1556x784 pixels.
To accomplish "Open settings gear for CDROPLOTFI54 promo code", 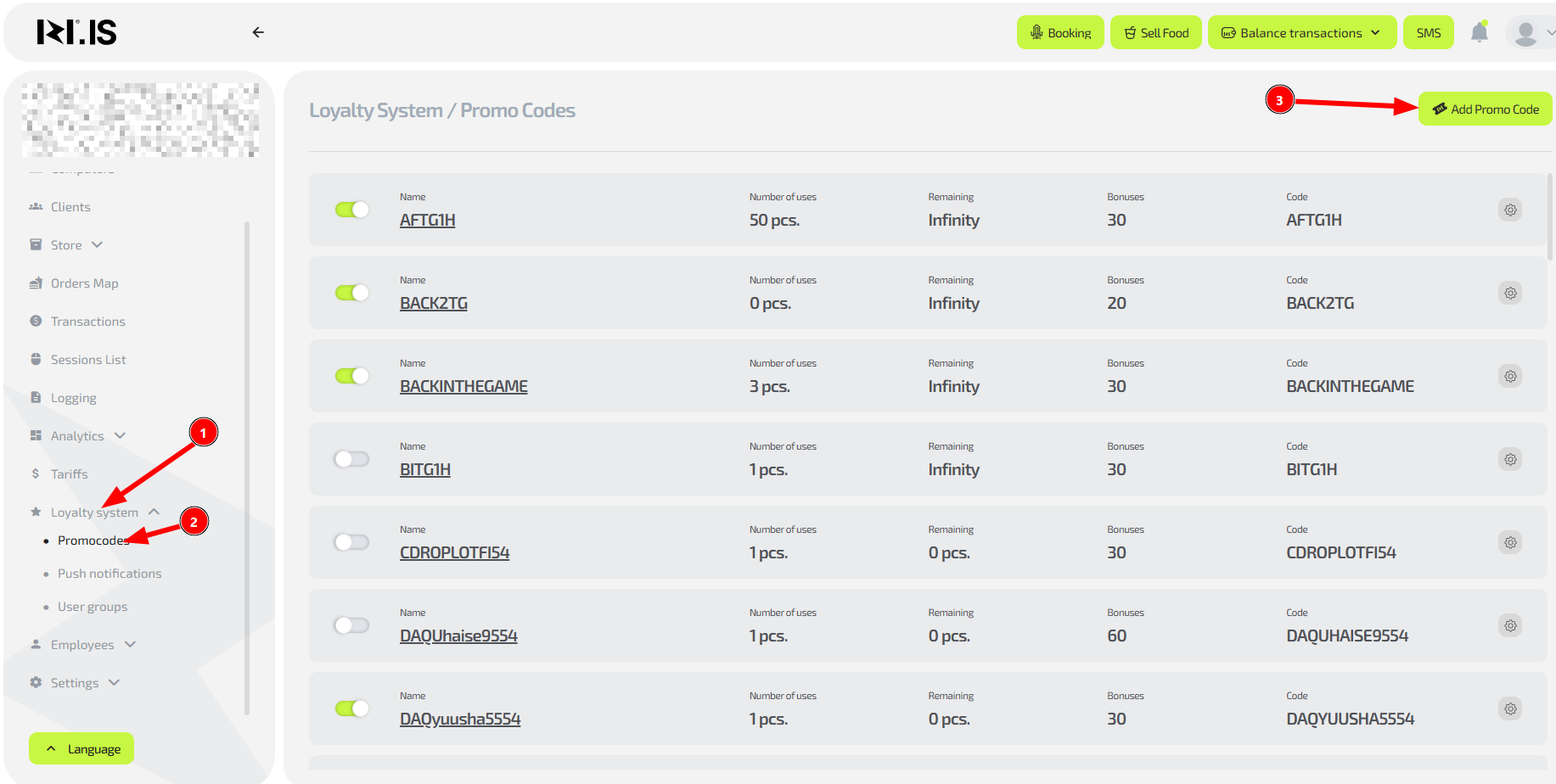I will point(1510,542).
